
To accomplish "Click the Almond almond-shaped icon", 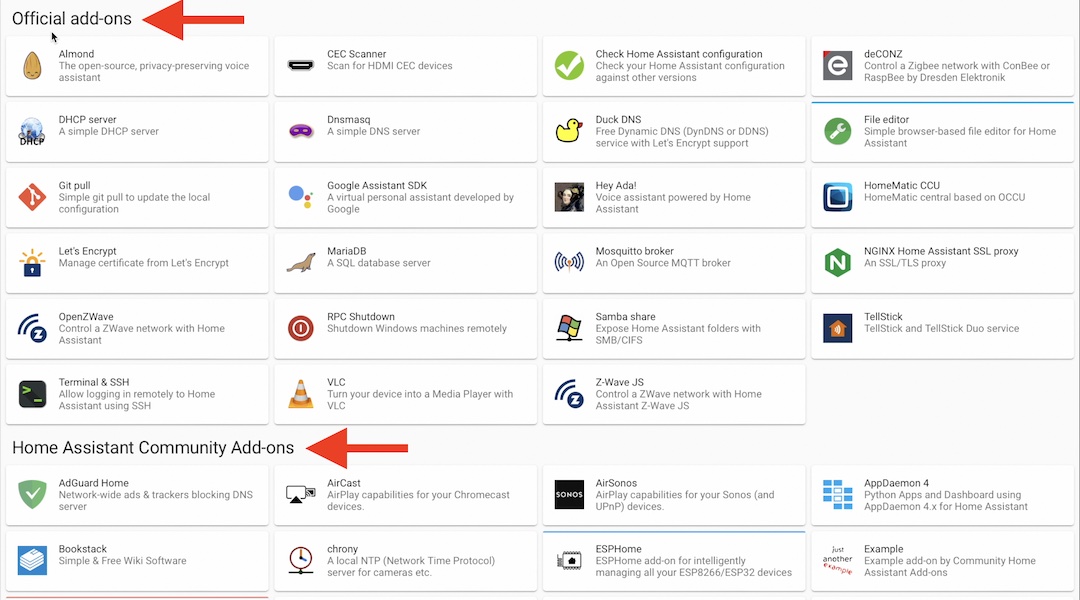I will click(x=32, y=66).
